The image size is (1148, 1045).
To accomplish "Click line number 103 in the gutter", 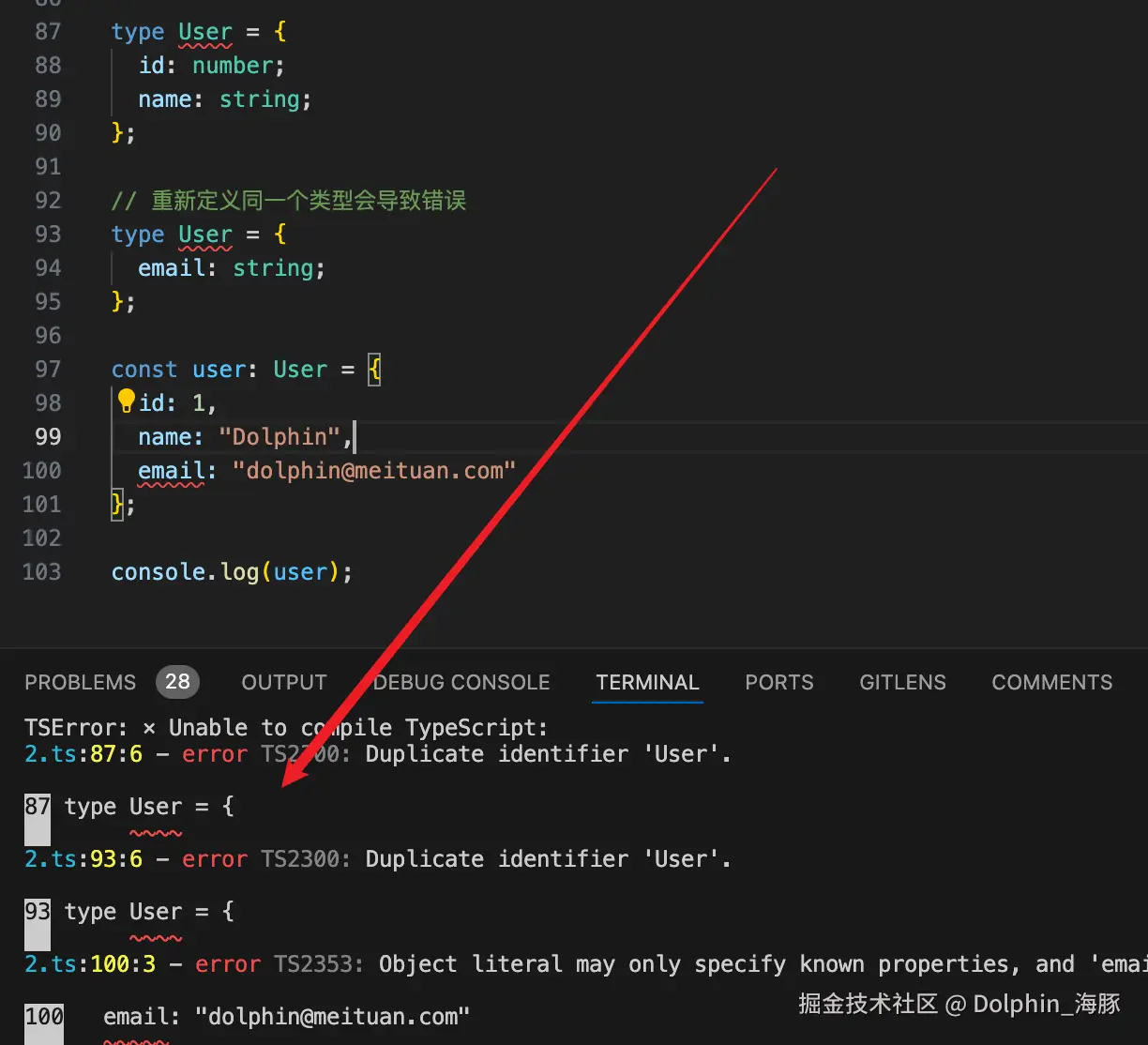I will (42, 572).
